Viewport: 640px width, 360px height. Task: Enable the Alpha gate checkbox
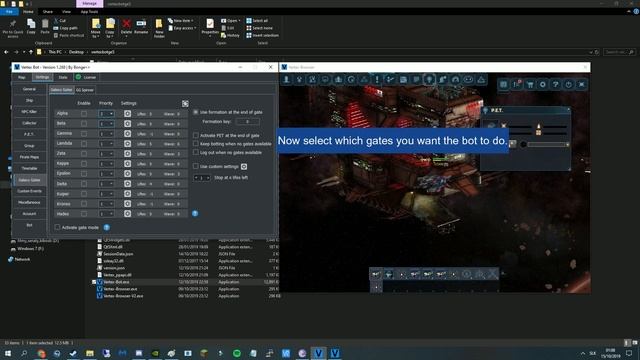[x=84, y=113]
